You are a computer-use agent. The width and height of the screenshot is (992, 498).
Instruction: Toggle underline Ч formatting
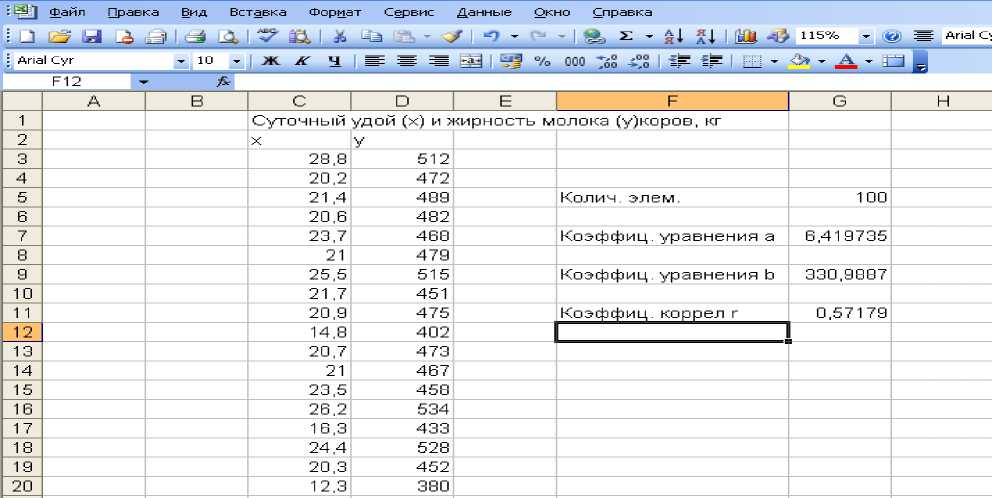click(335, 61)
